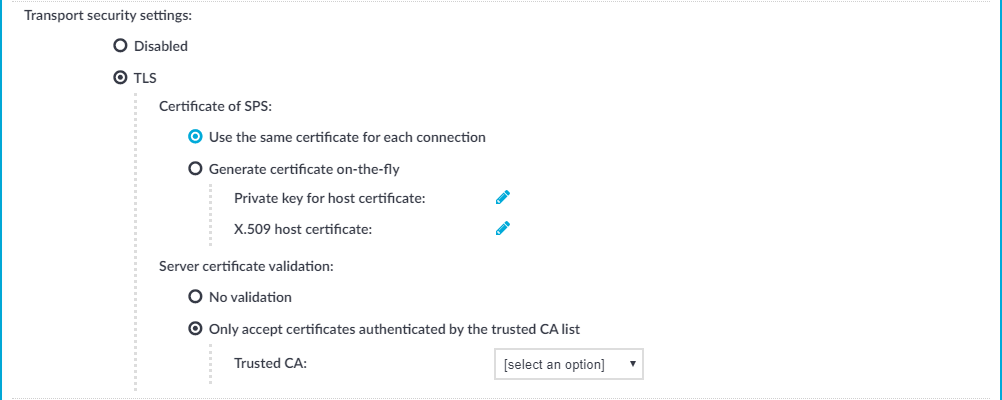Pick Only accept certificates authenticated radio button
This screenshot has width=1002, height=400.
click(x=195, y=329)
